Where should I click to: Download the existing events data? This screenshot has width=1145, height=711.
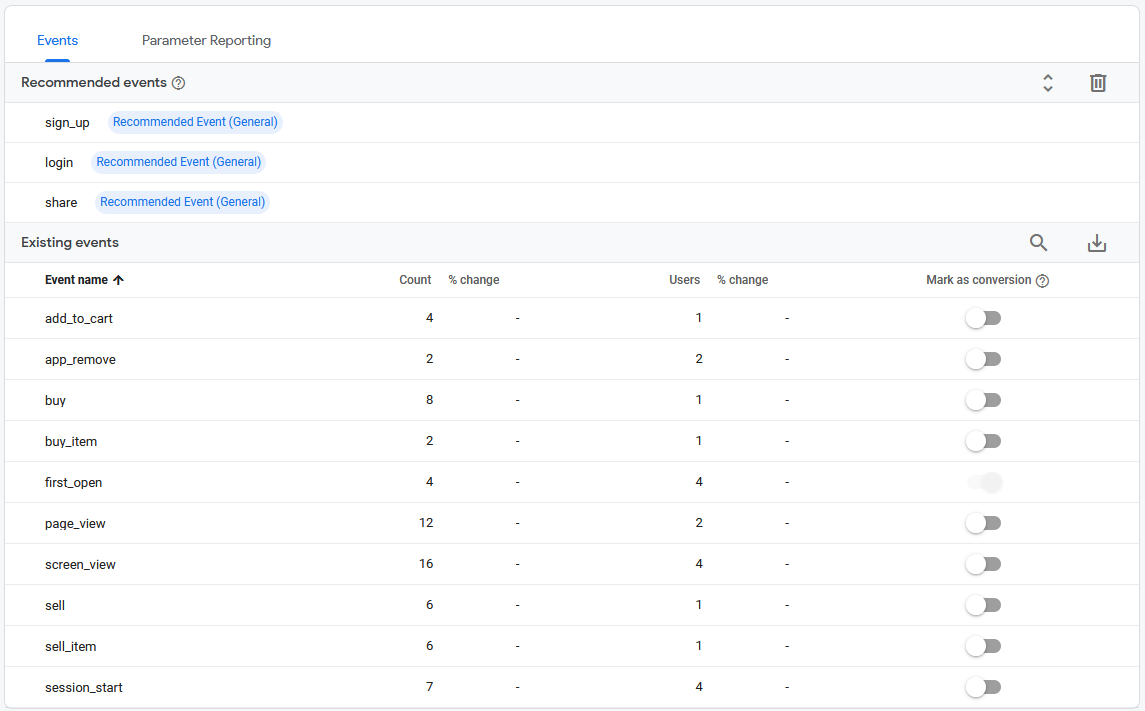click(1097, 243)
